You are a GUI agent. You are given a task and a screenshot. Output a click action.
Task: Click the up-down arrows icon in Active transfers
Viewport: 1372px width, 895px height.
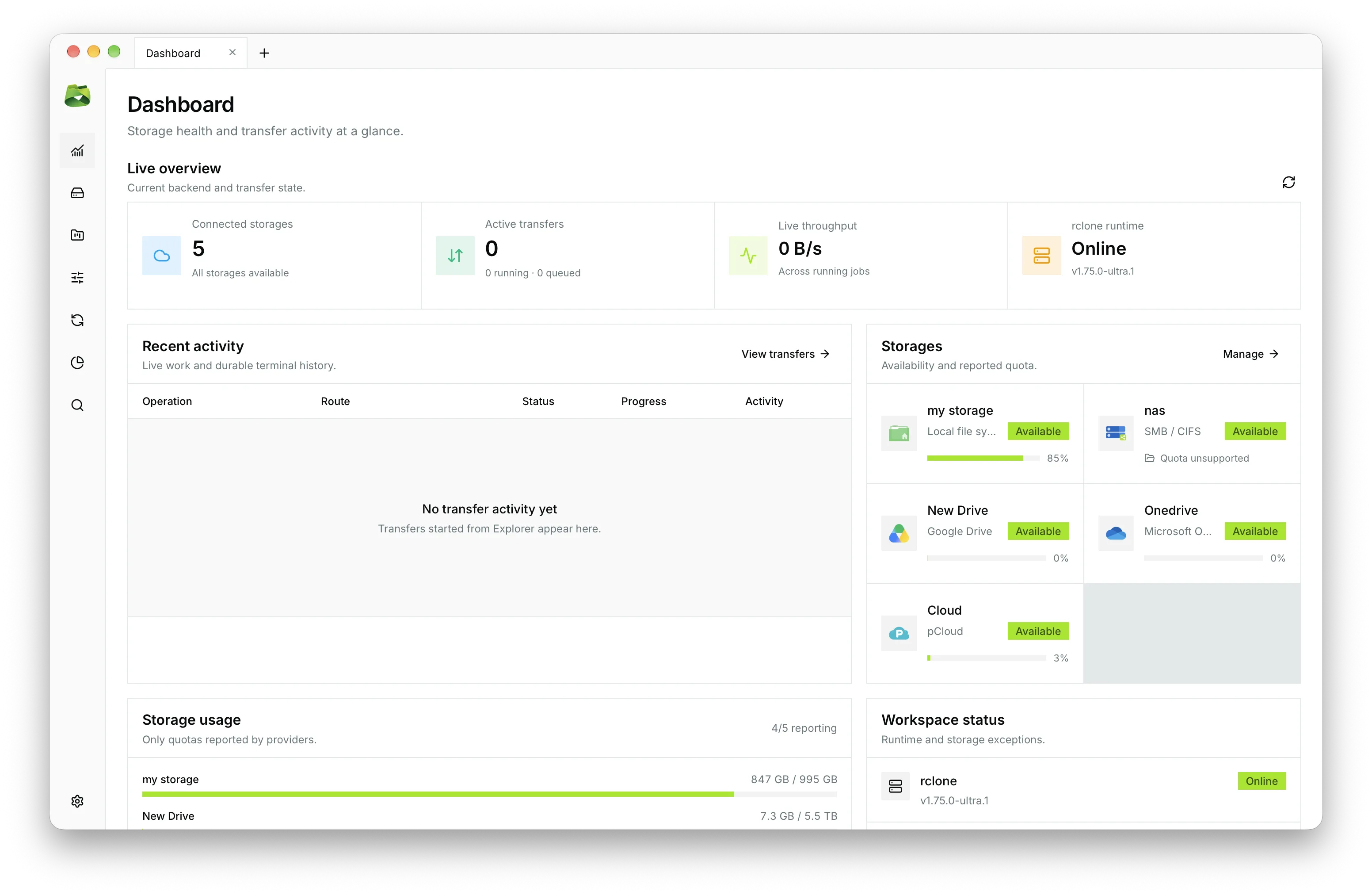pyautogui.click(x=455, y=256)
